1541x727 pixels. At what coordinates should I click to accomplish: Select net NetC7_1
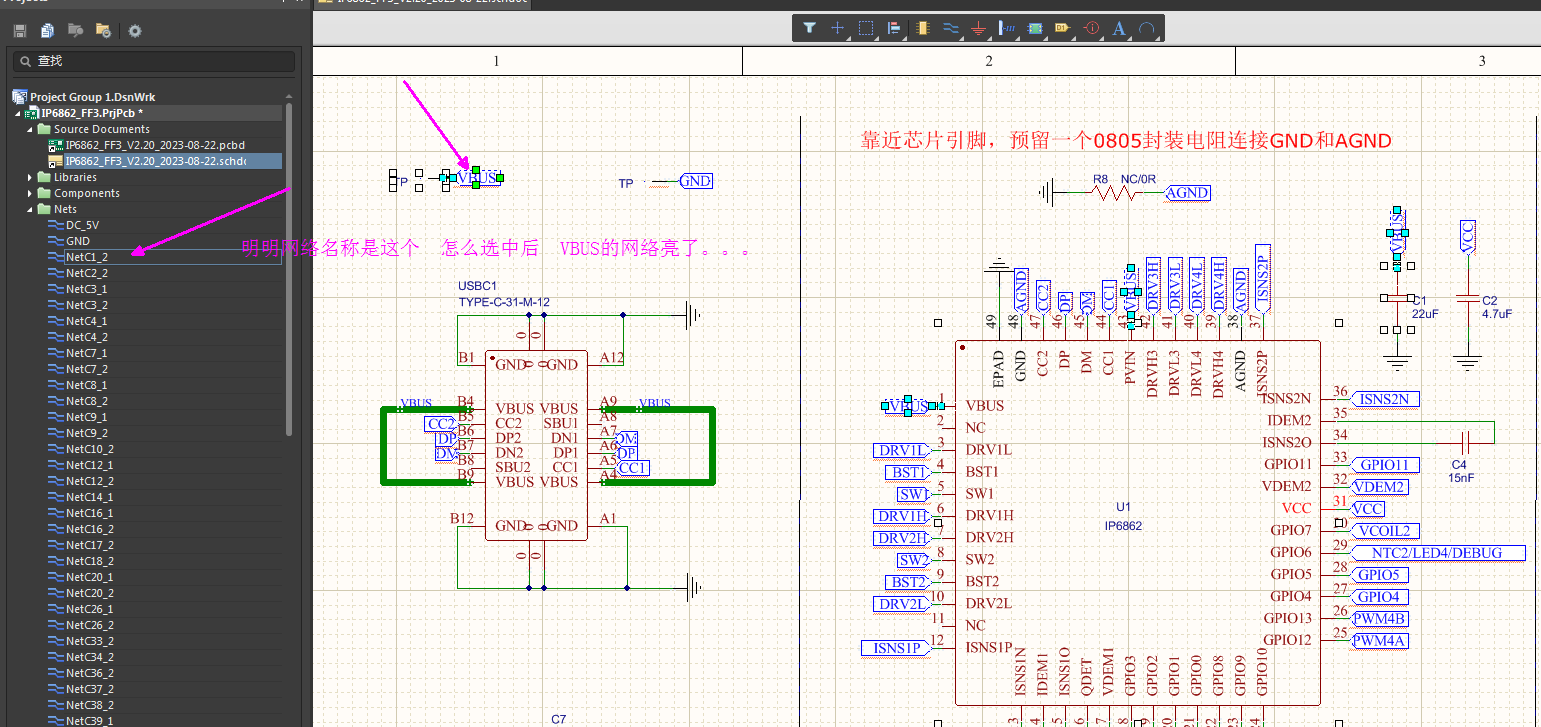87,353
